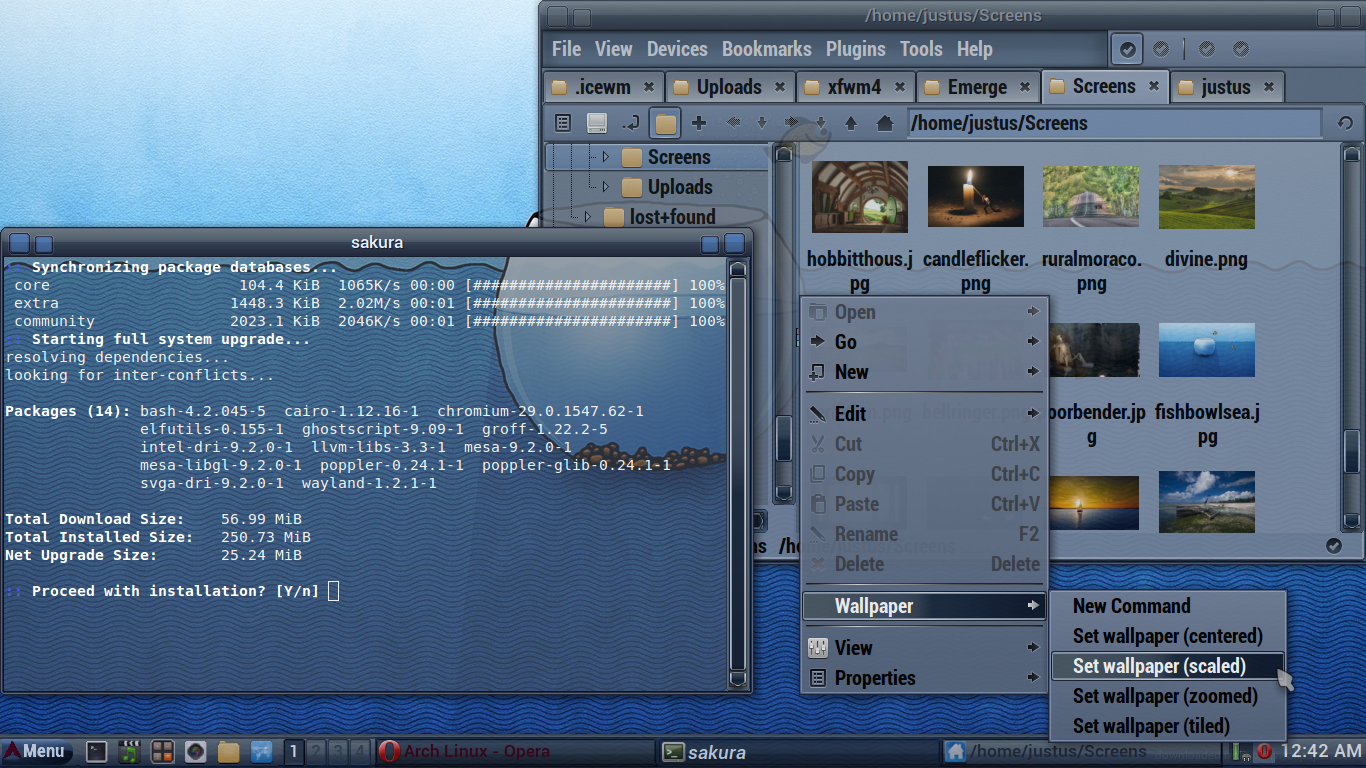
Task: Open the Bookmarks menu
Action: (x=767, y=49)
